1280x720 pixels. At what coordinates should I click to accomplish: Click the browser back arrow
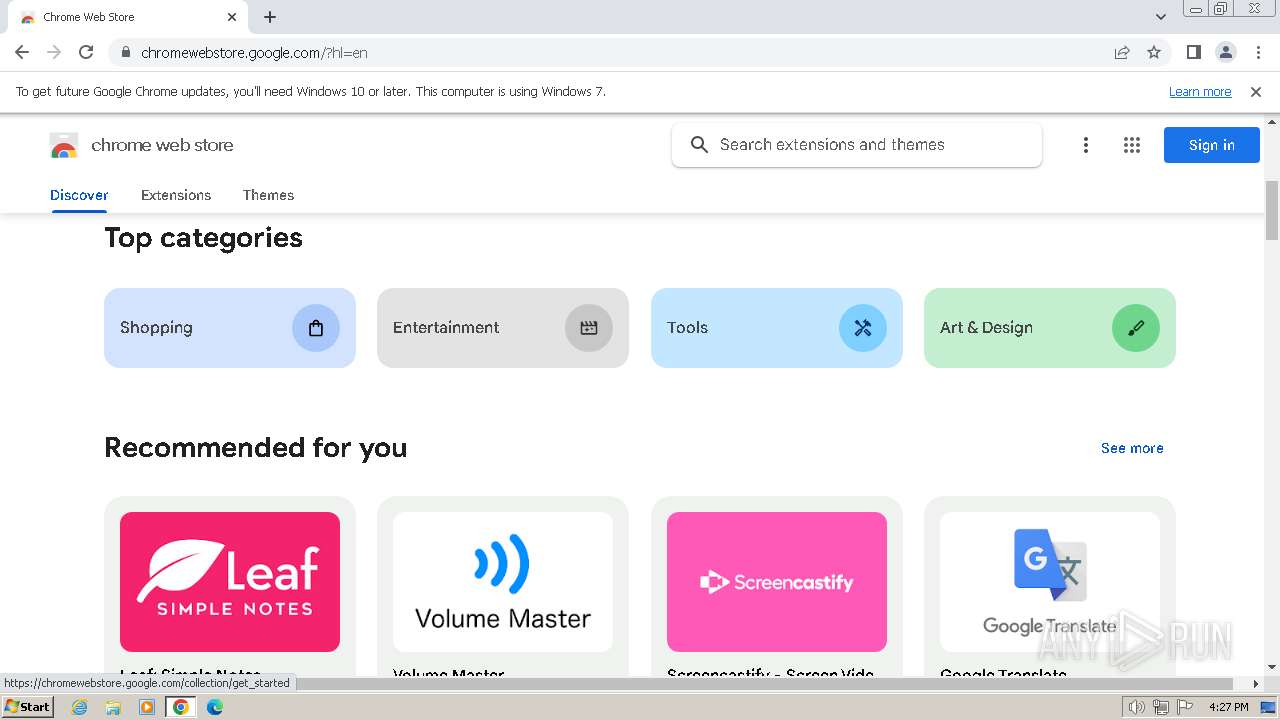pyautogui.click(x=22, y=52)
